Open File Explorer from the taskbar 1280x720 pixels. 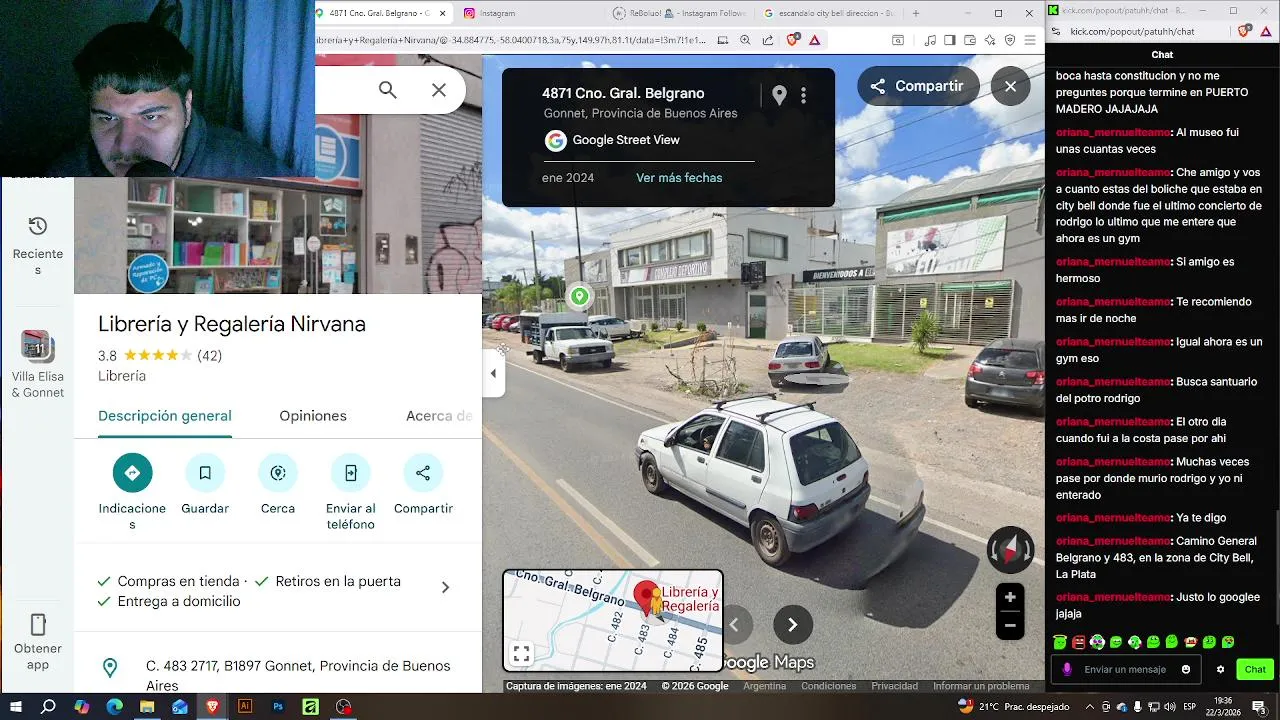[x=147, y=706]
